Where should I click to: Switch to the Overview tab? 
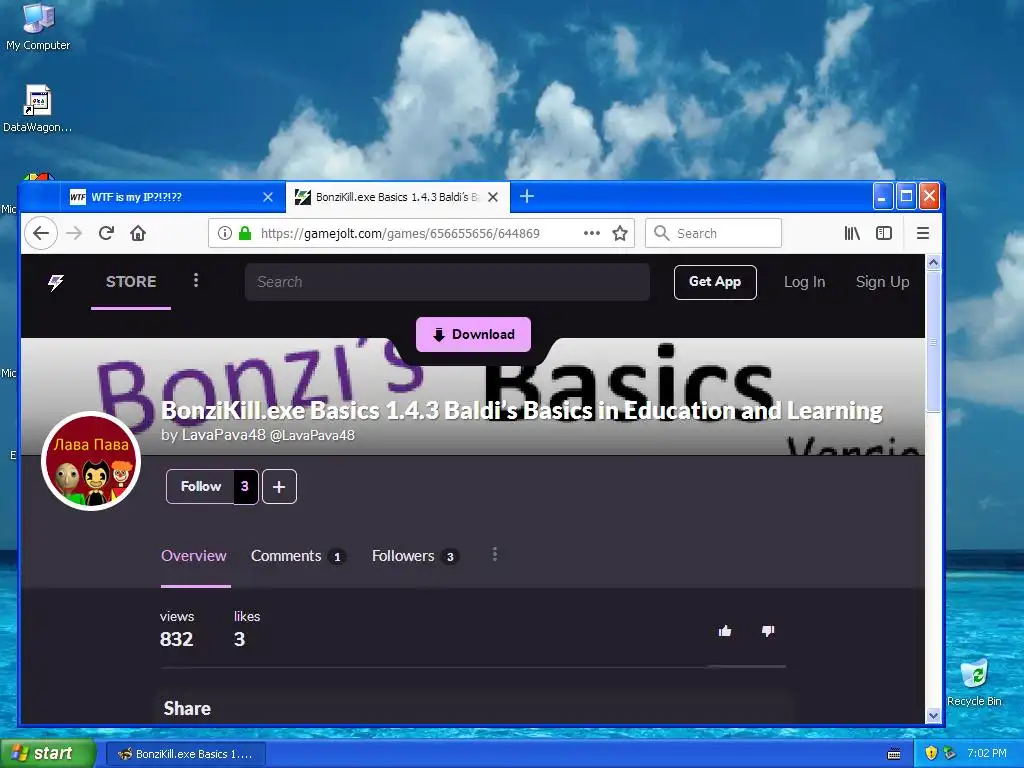pyautogui.click(x=194, y=556)
